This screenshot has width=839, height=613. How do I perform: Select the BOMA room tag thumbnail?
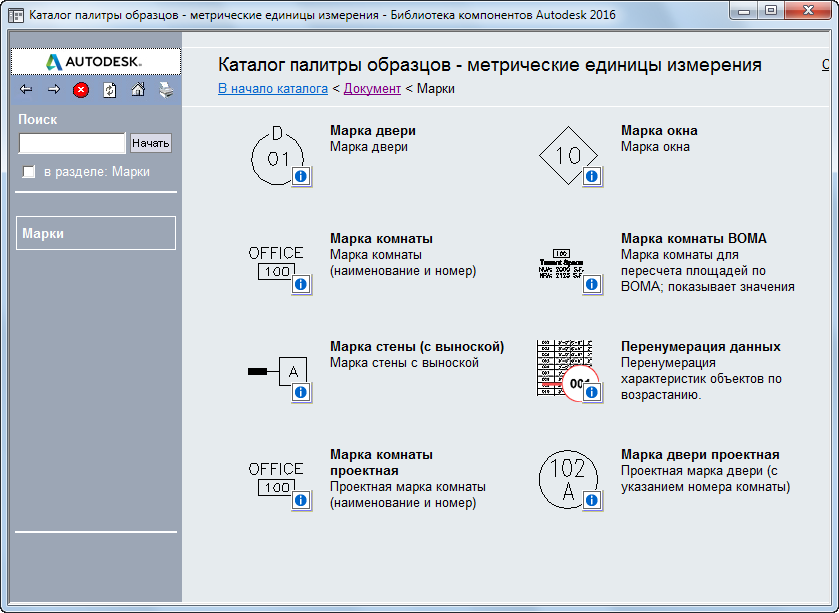pos(561,264)
